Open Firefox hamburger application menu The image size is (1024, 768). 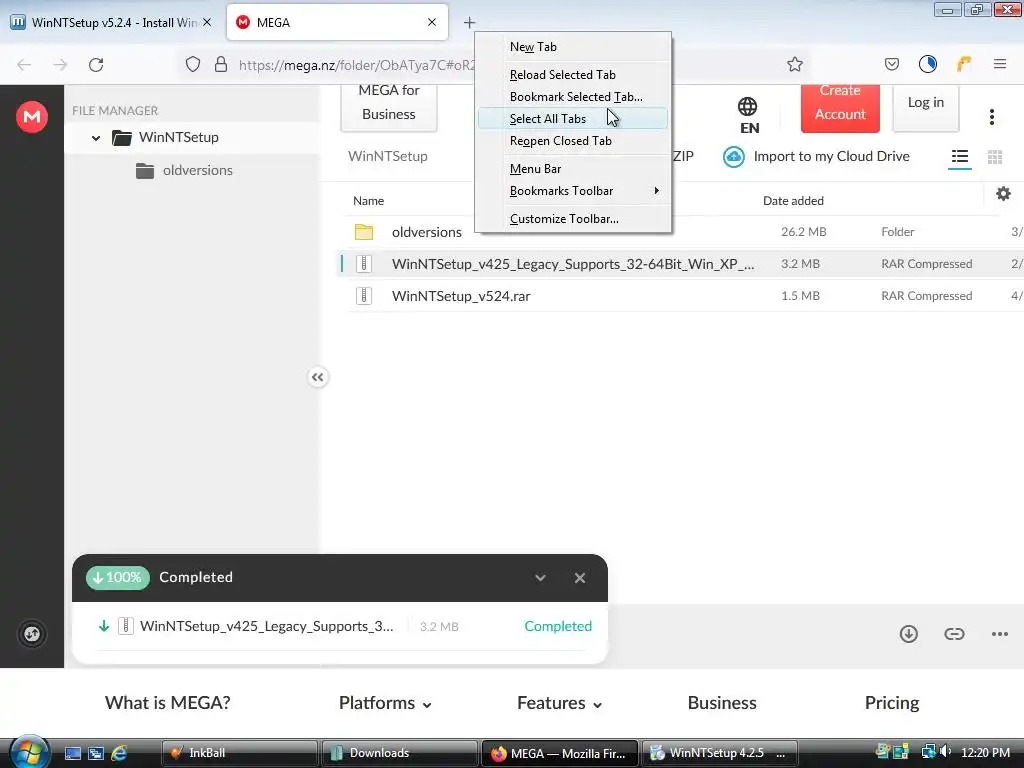(999, 64)
